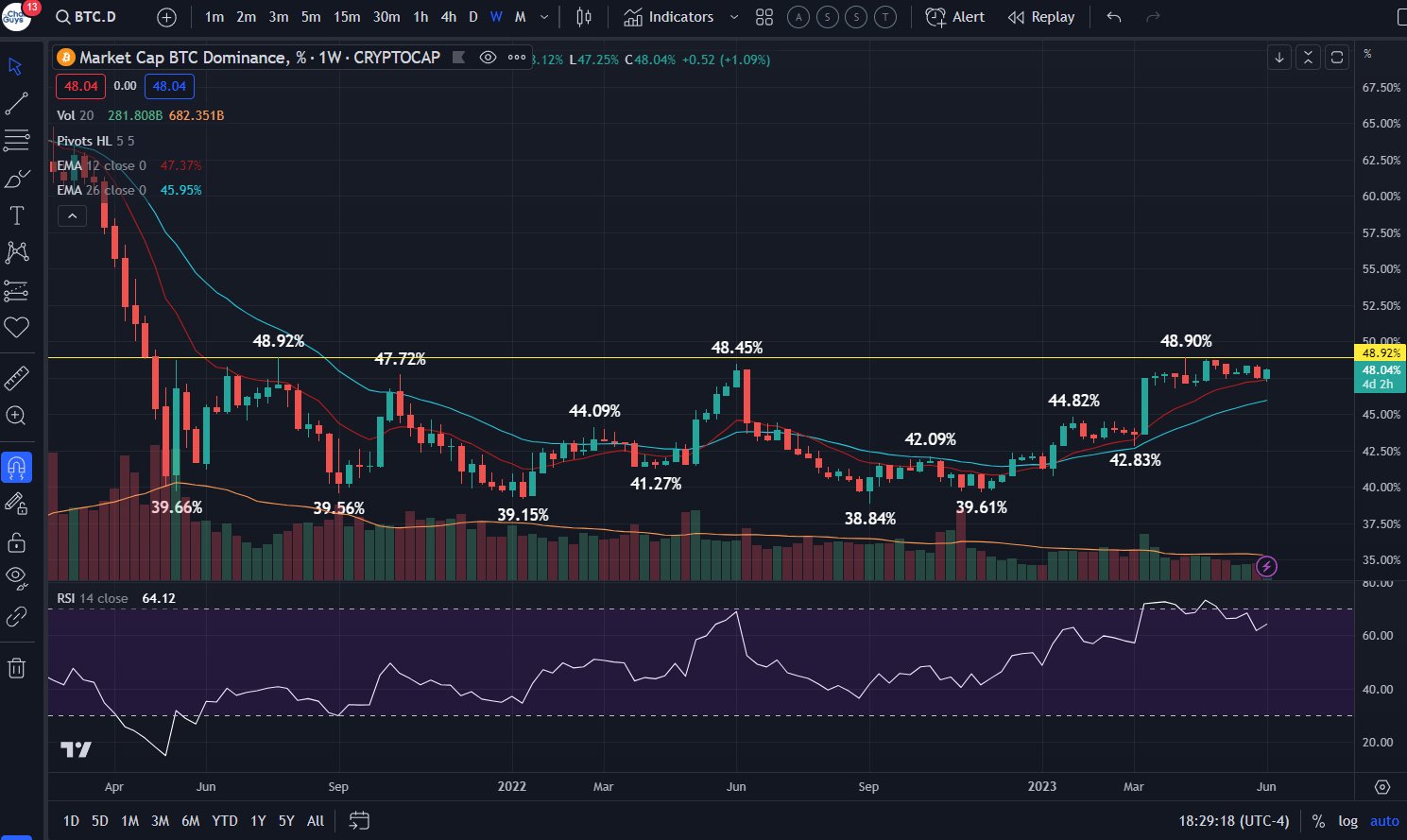
Task: Select the cursor arrow tool
Action: pyautogui.click(x=16, y=66)
